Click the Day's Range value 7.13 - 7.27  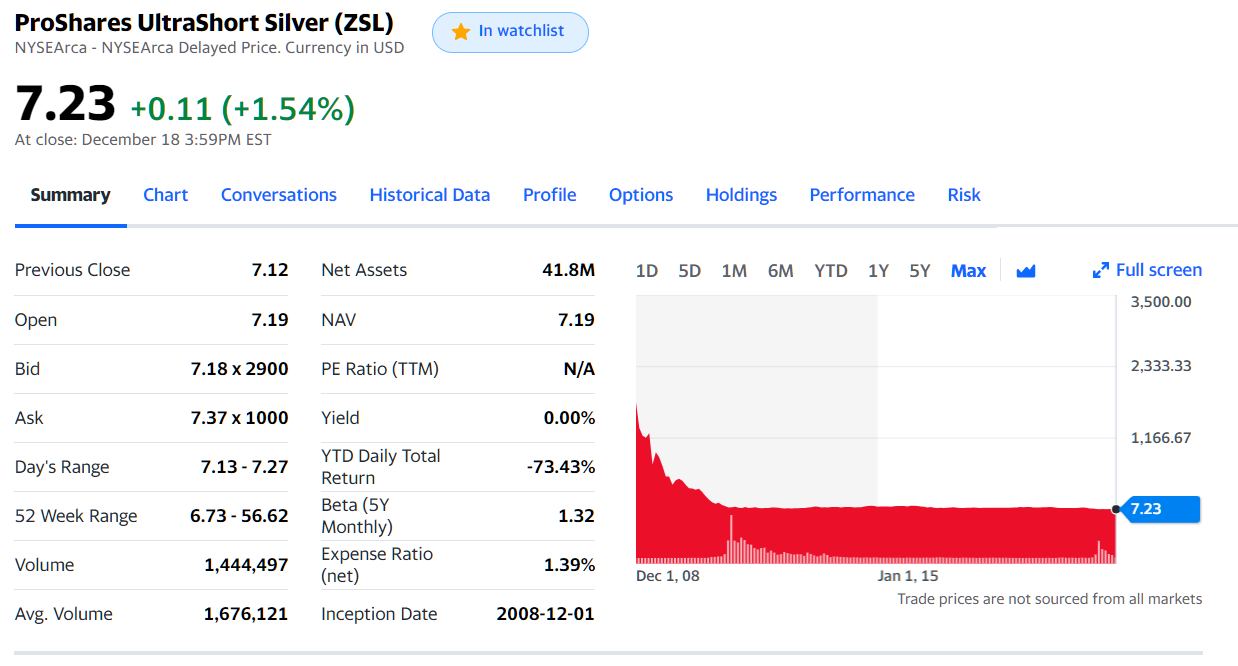pyautogui.click(x=245, y=467)
